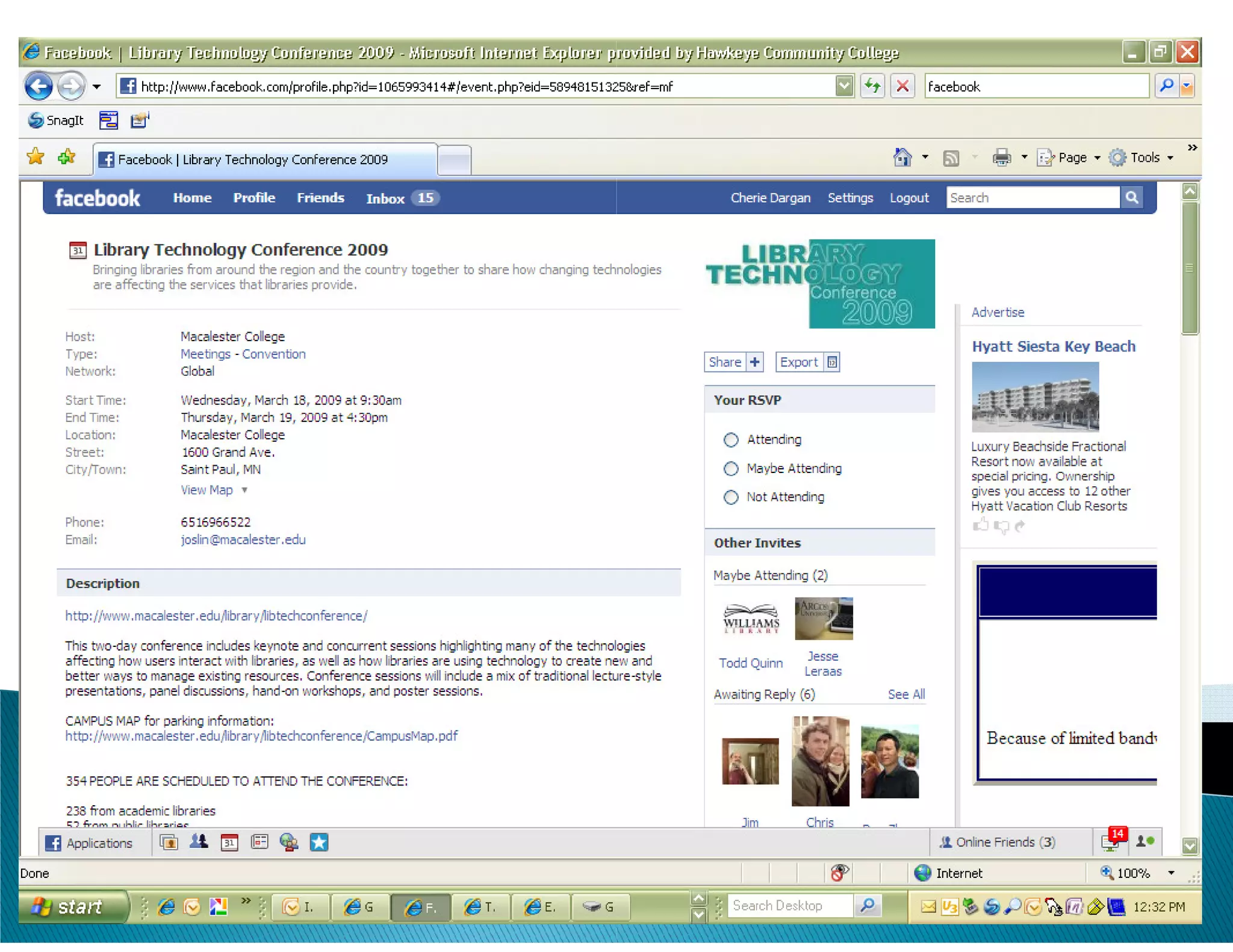Viewport: 1233px width, 952px height.
Task: Open the CampusMap.pdf link
Action: tap(261, 736)
